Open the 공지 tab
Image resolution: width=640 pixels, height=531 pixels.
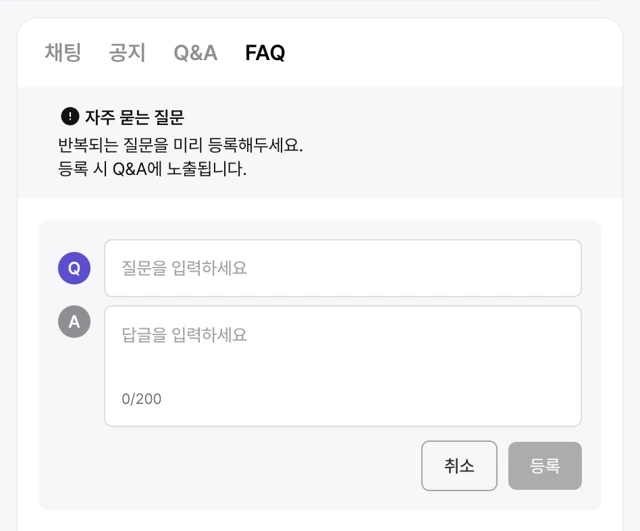click(127, 53)
